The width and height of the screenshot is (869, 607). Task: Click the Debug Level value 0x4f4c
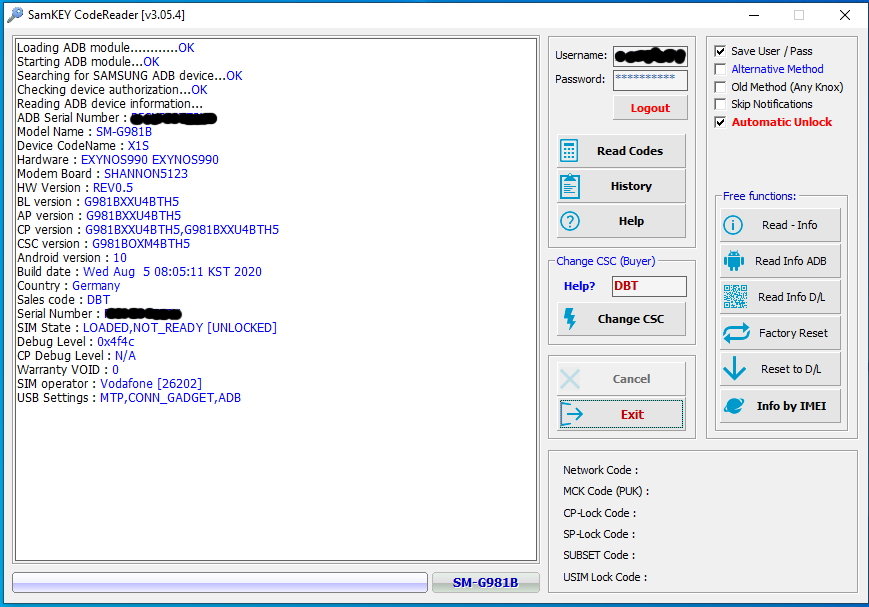(x=116, y=342)
